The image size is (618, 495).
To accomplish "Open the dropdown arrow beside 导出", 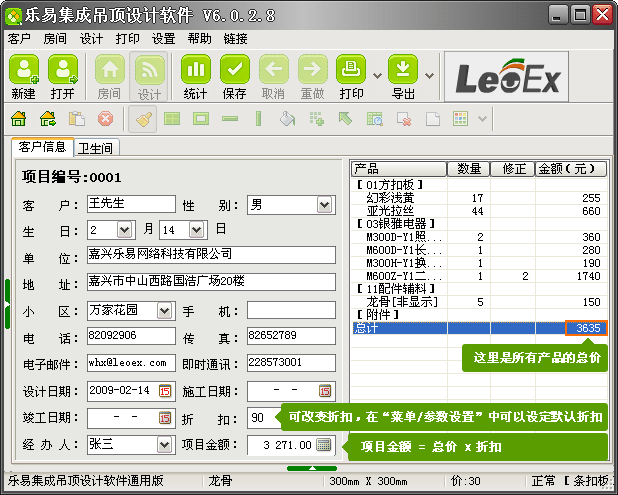I will [429, 75].
